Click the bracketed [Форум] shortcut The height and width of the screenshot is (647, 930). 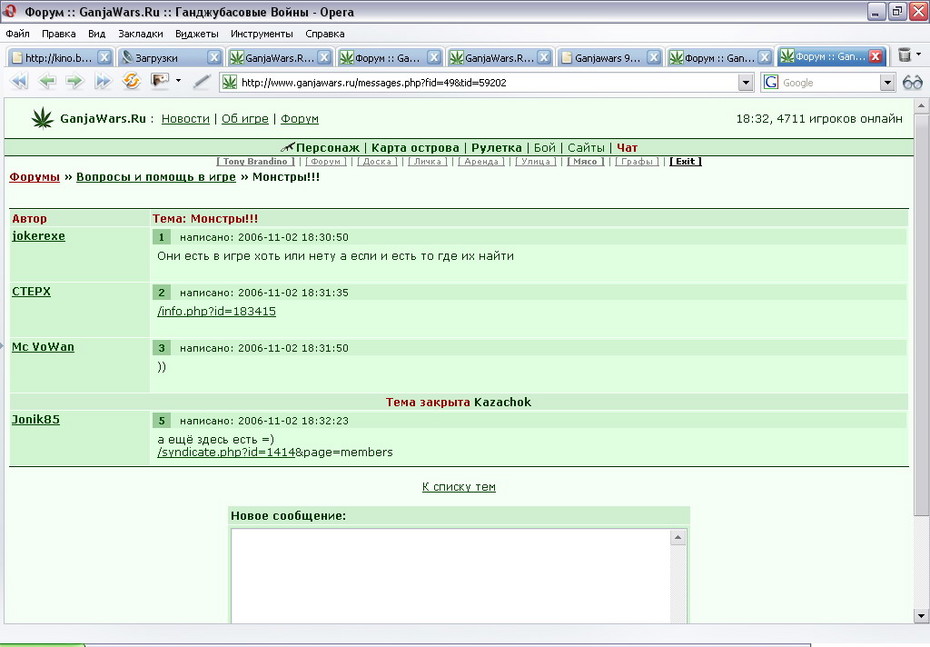[x=326, y=161]
